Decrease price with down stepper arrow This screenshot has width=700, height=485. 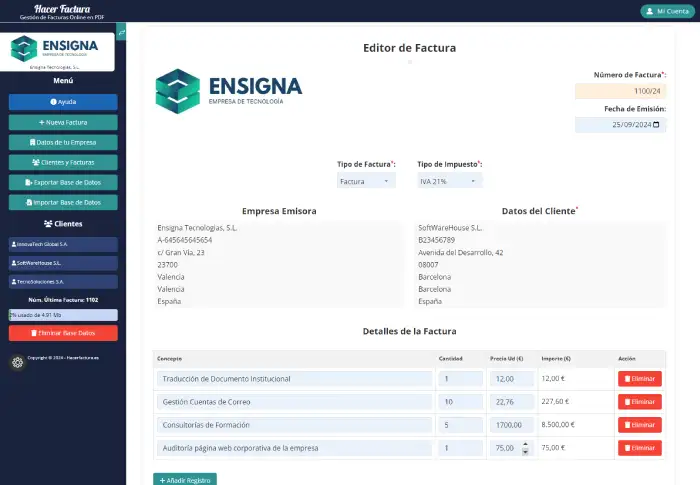[x=525, y=452]
